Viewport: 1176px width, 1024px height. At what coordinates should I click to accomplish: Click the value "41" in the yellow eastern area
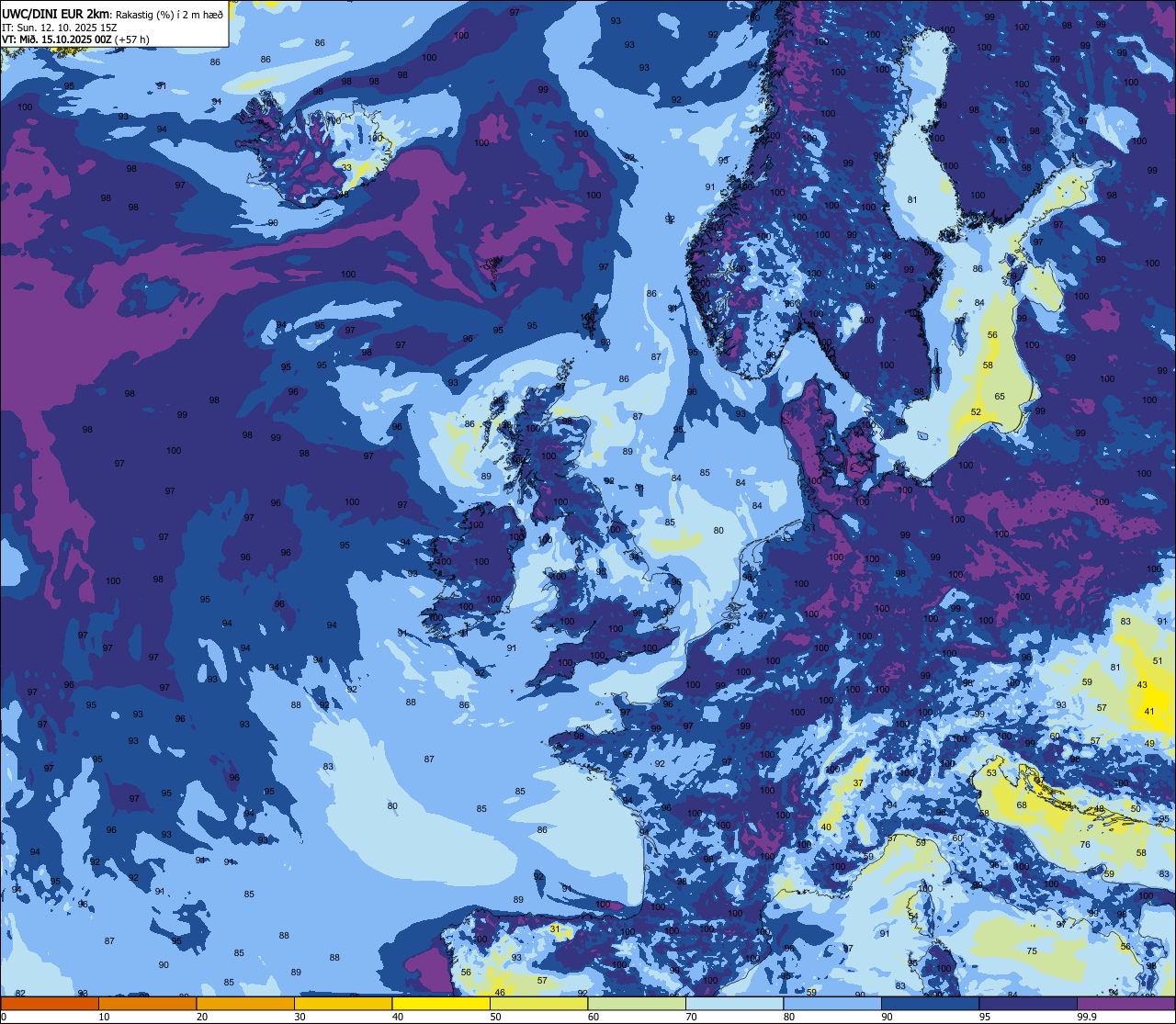1149,712
